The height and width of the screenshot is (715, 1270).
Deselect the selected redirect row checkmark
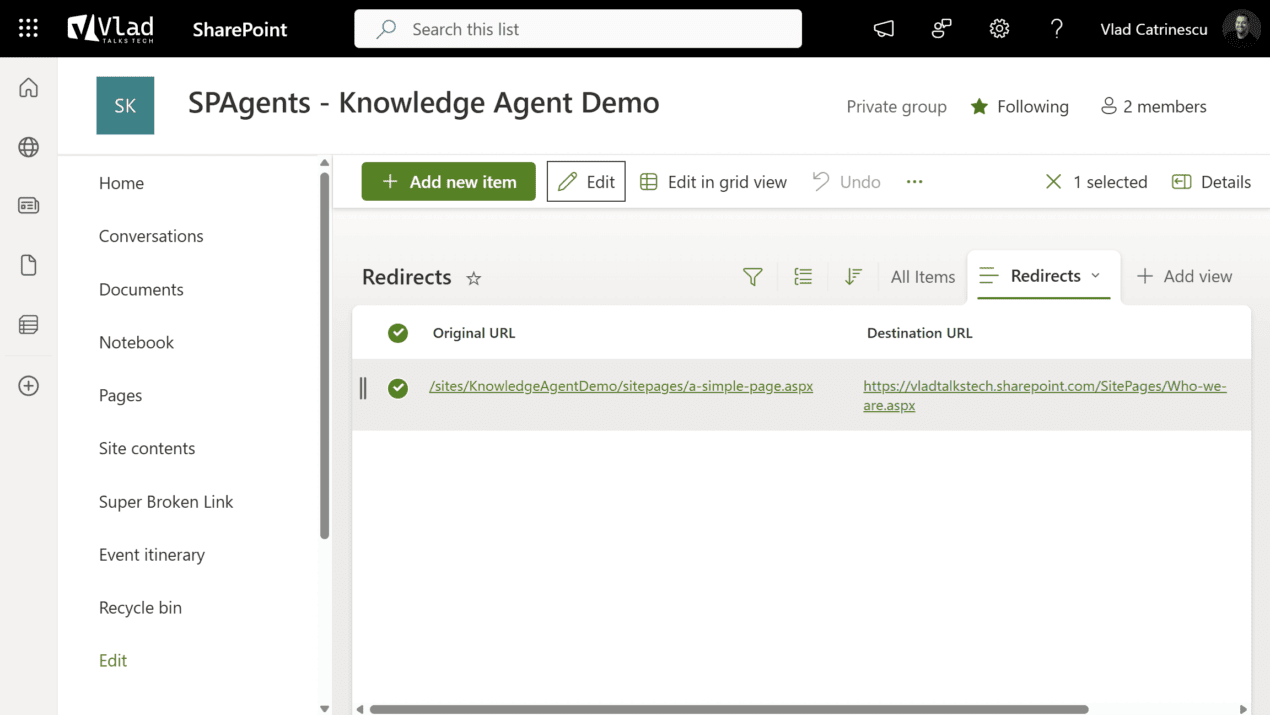(397, 389)
